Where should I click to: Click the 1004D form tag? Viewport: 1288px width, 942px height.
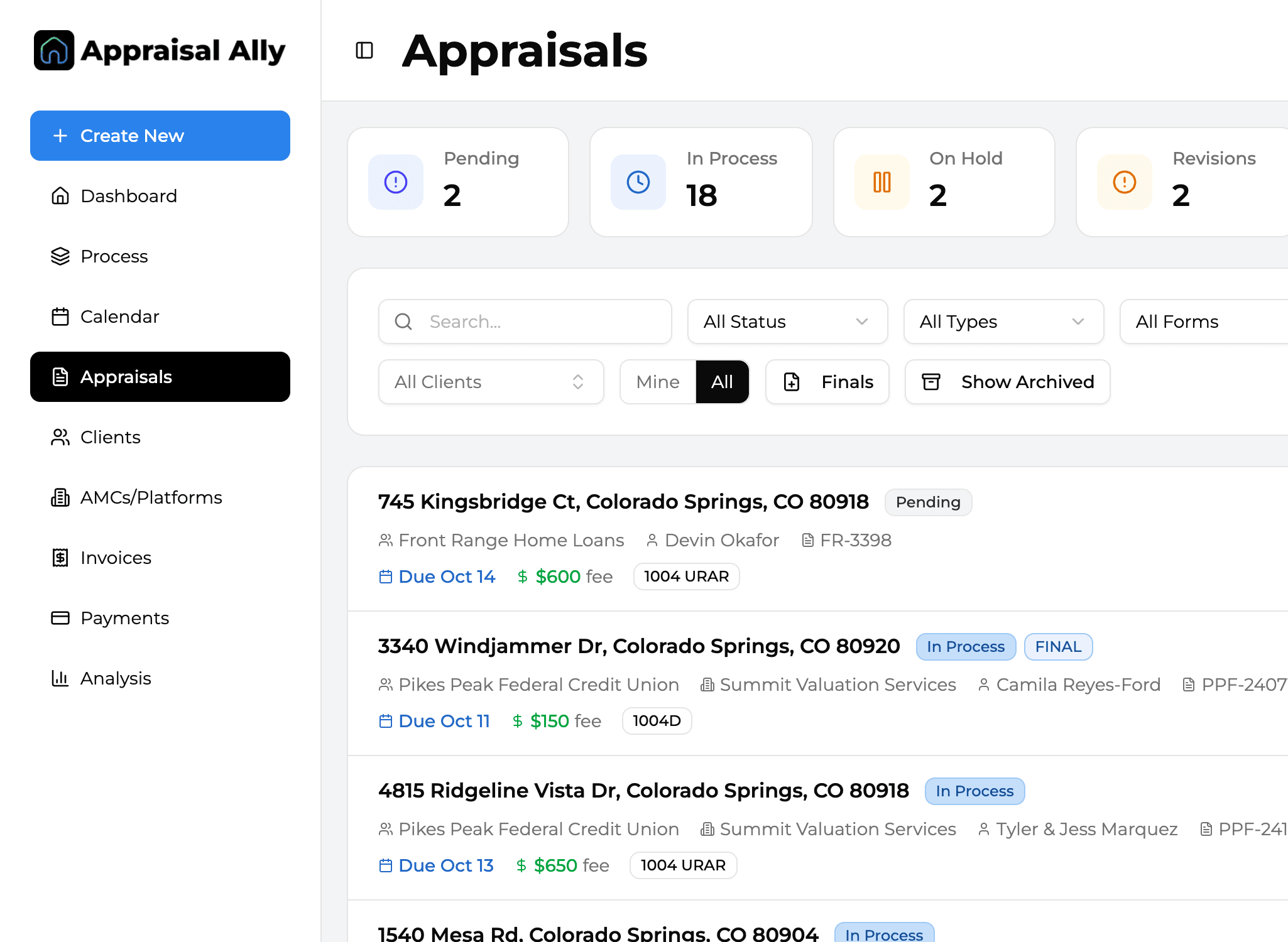pyautogui.click(x=657, y=721)
